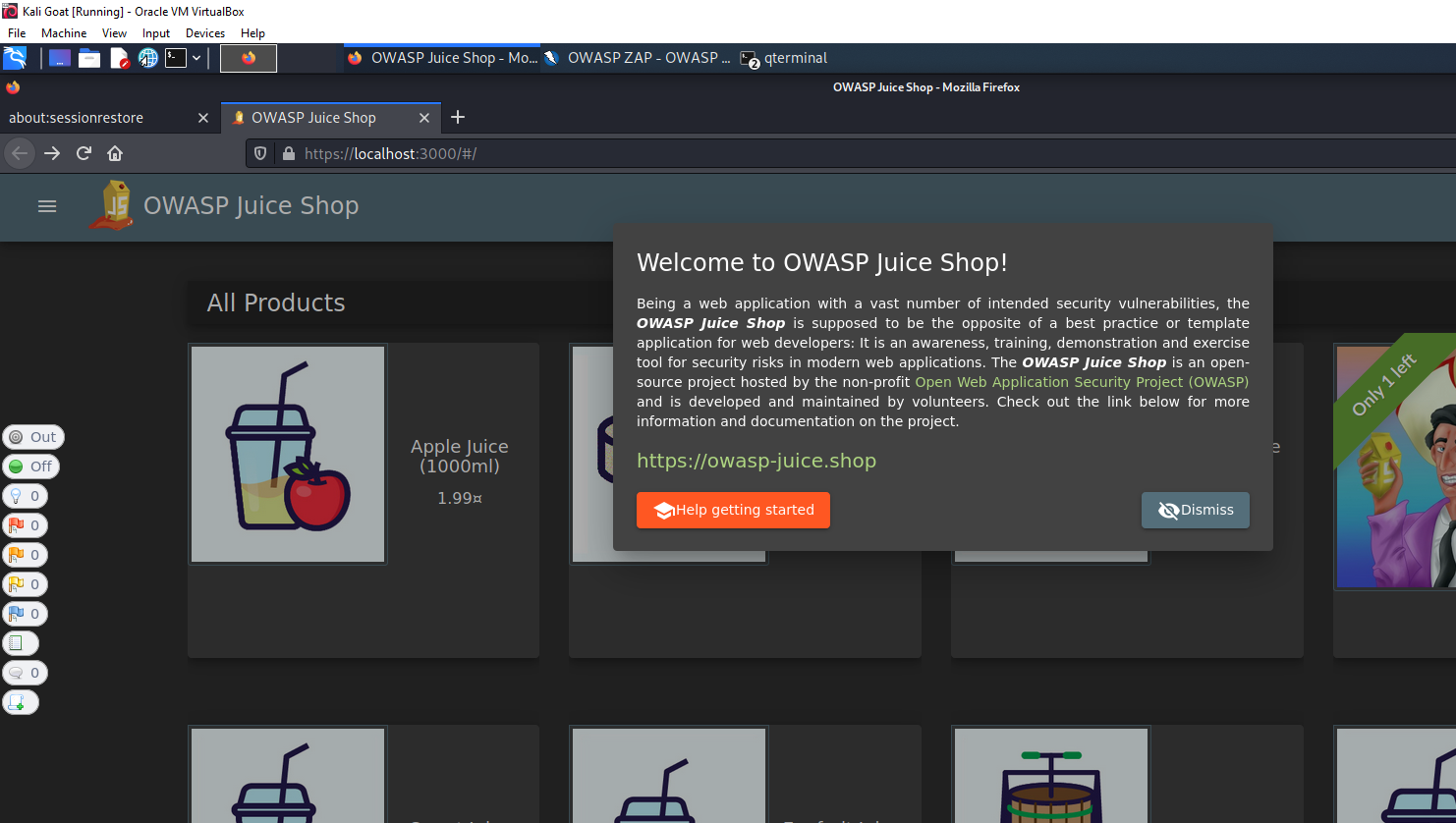Click the show desktop panel icon

(x=60, y=58)
